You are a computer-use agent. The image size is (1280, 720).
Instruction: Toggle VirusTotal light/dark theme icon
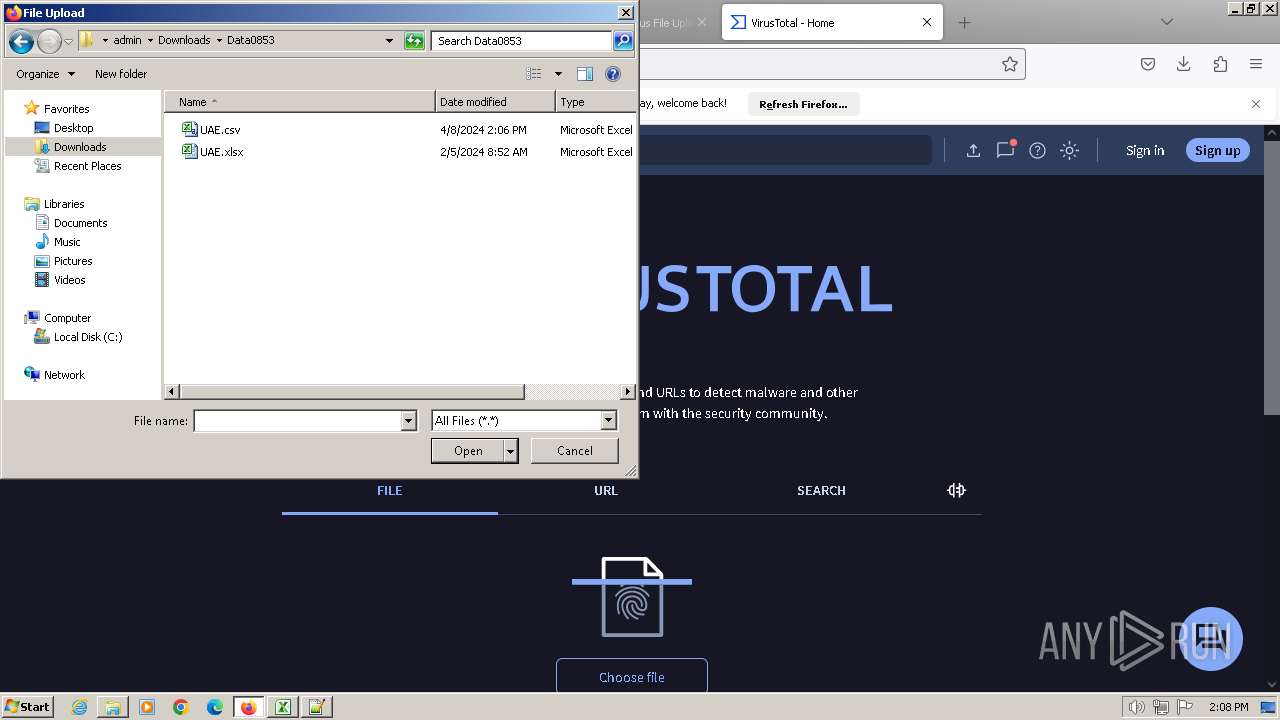pos(1069,150)
